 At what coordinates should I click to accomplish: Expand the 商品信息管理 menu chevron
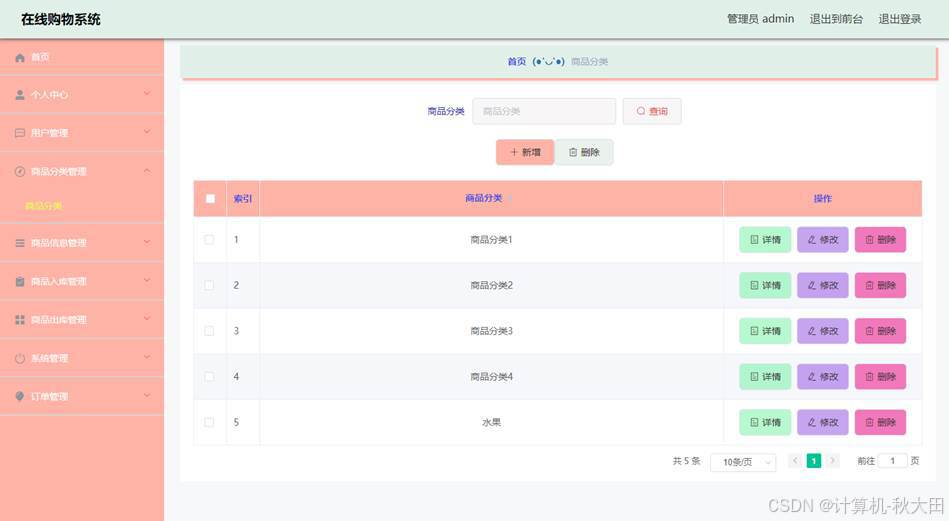click(x=147, y=242)
